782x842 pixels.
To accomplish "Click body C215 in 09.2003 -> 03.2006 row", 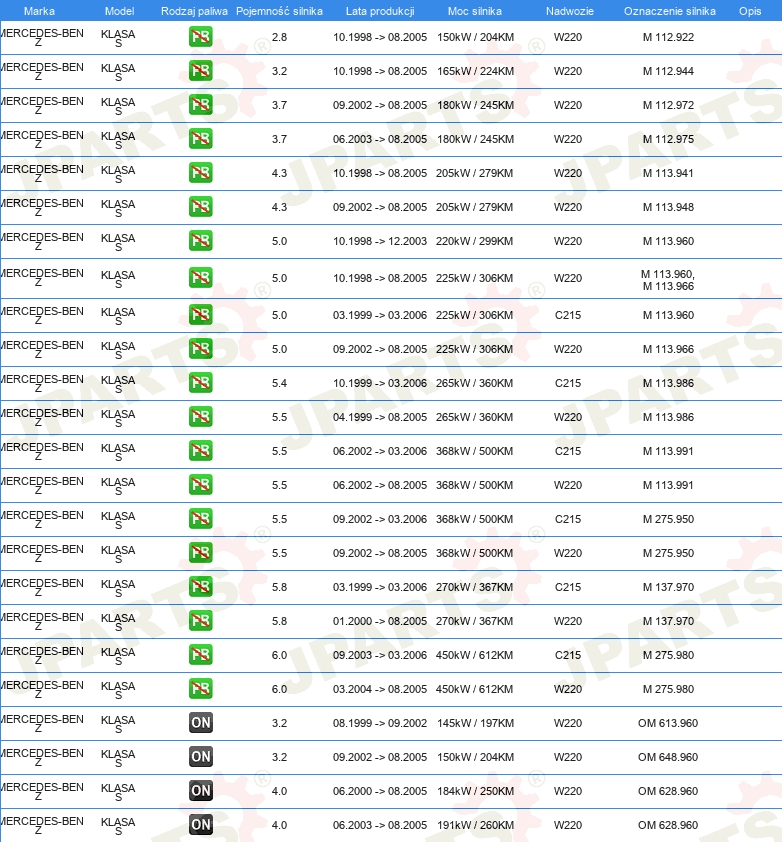I will [x=568, y=655].
